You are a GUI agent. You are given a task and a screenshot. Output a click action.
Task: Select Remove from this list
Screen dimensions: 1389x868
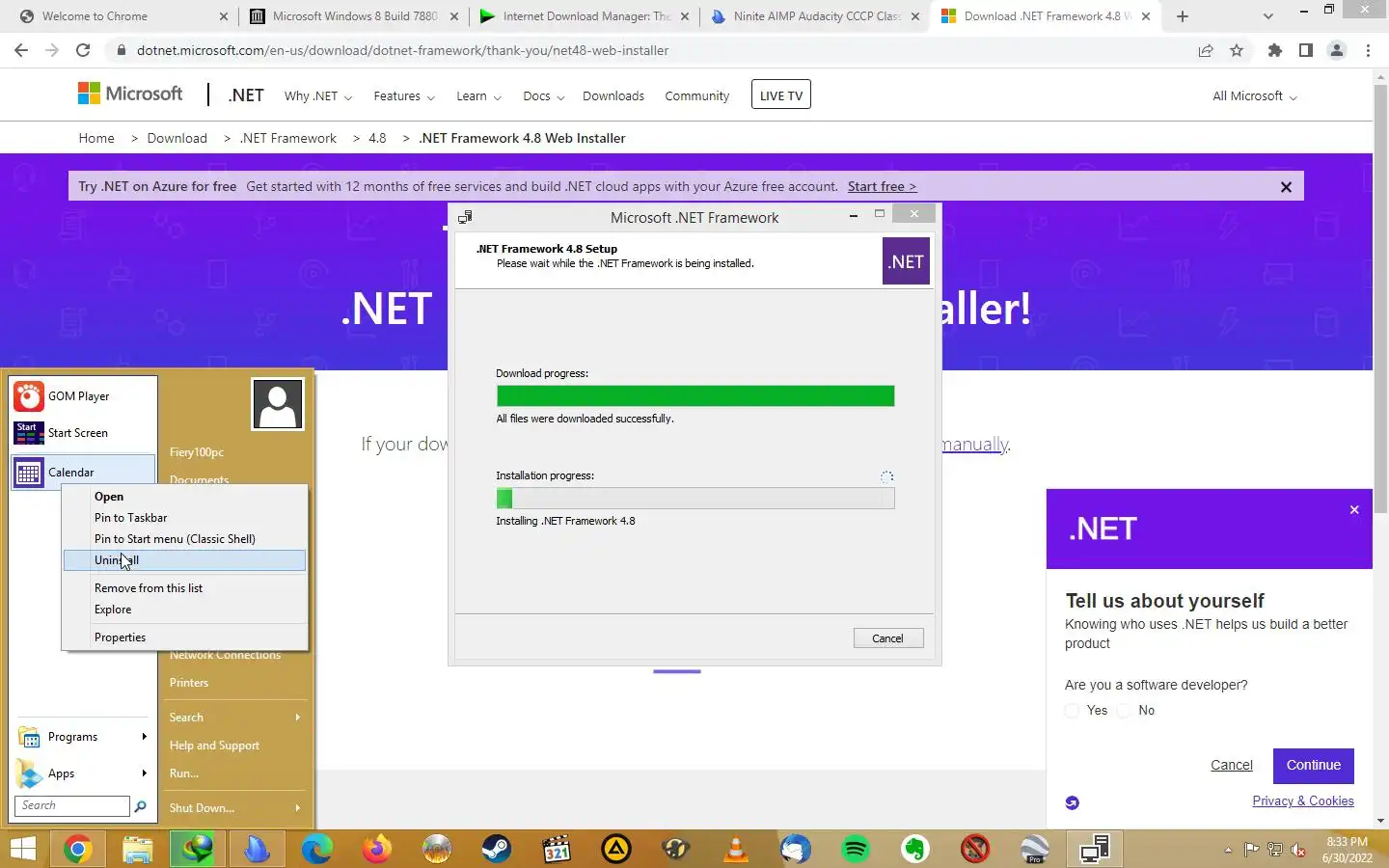pyautogui.click(x=184, y=588)
